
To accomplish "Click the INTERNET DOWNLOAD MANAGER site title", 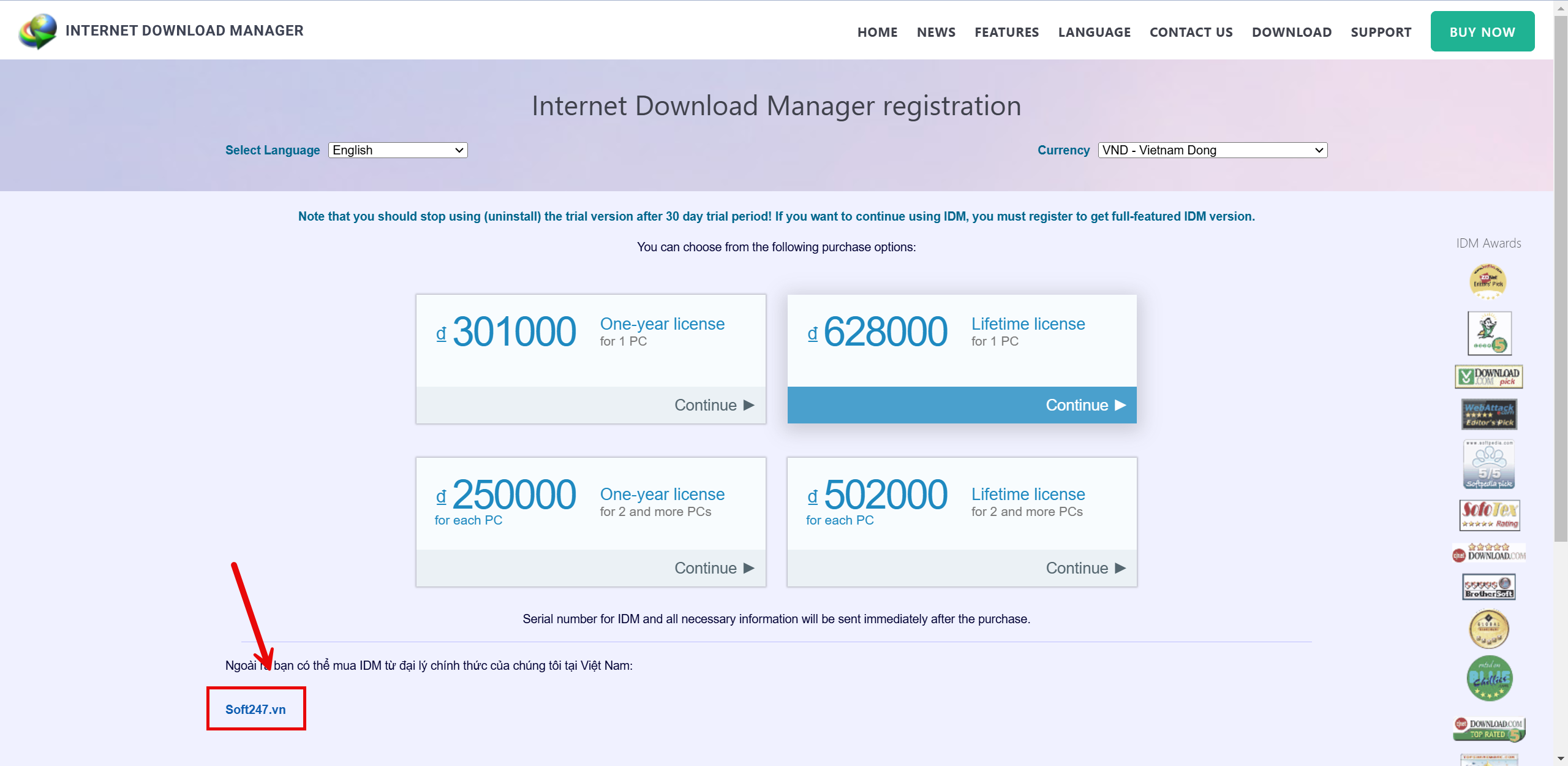I will click(184, 31).
